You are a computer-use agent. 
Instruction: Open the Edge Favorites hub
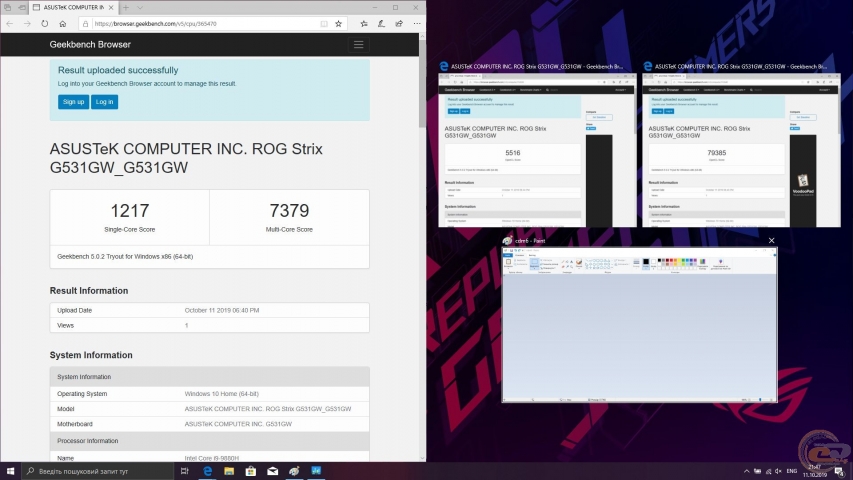364,24
